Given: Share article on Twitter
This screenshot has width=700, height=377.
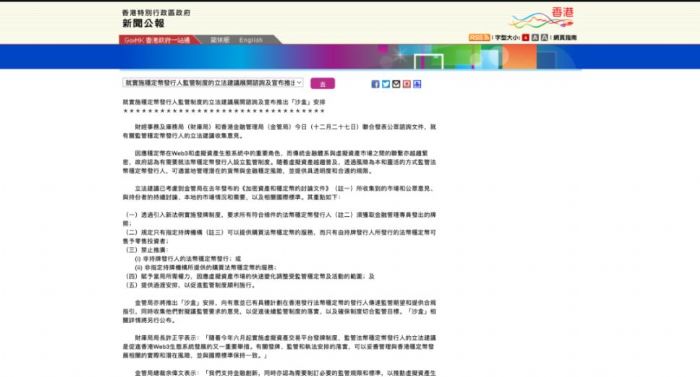Looking at the screenshot, I should tap(386, 84).
